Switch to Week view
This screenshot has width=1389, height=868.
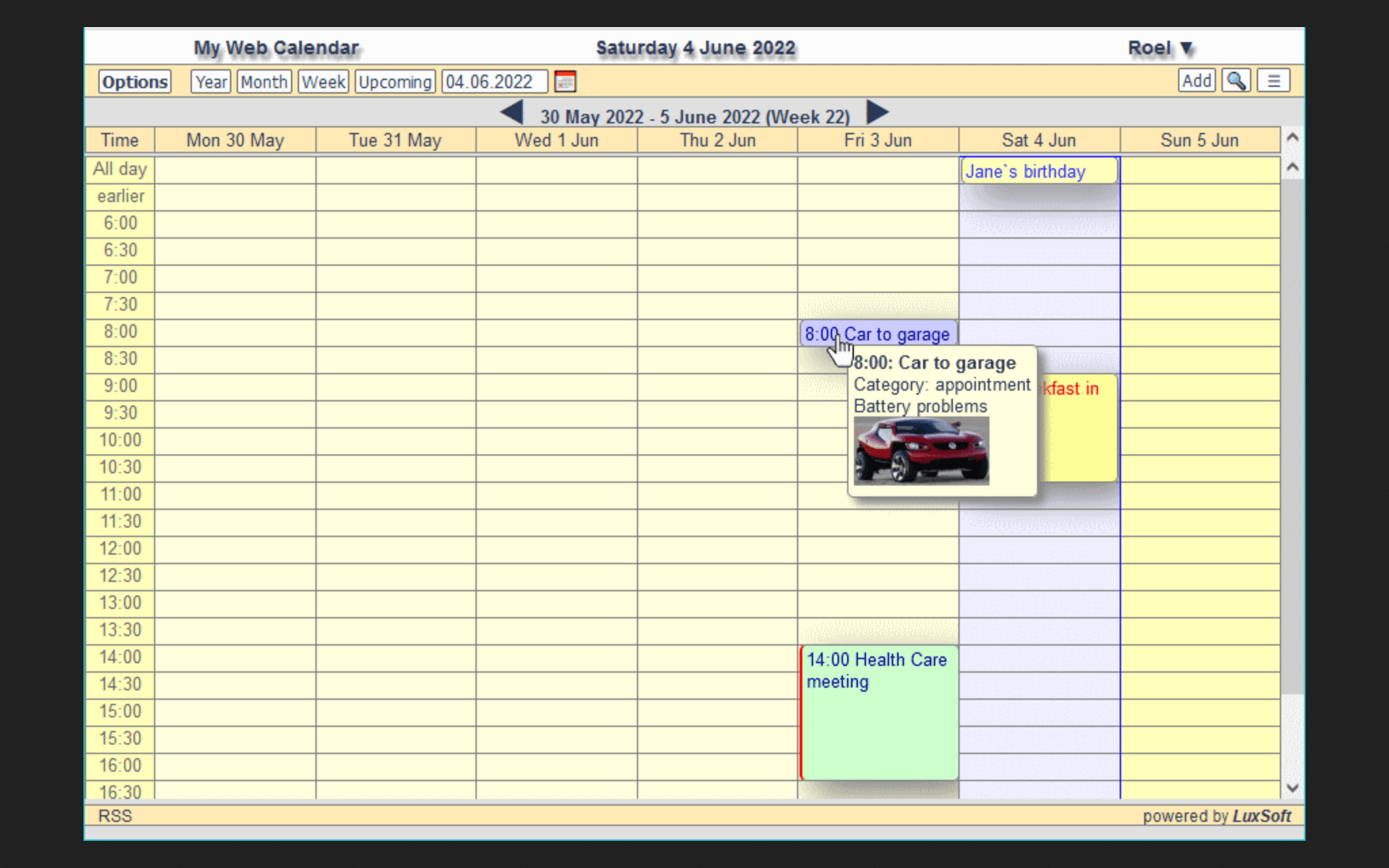tap(324, 82)
